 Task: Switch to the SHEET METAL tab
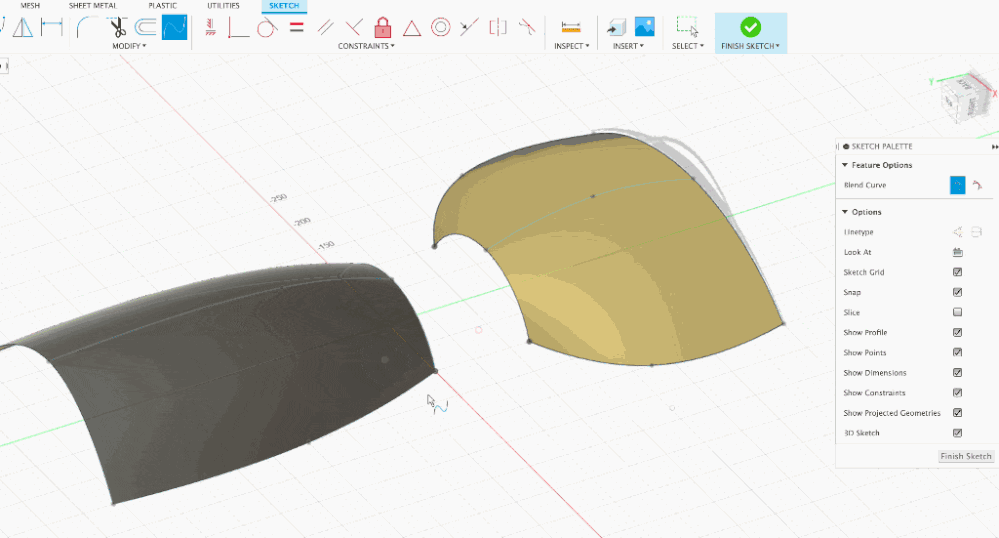click(x=92, y=6)
